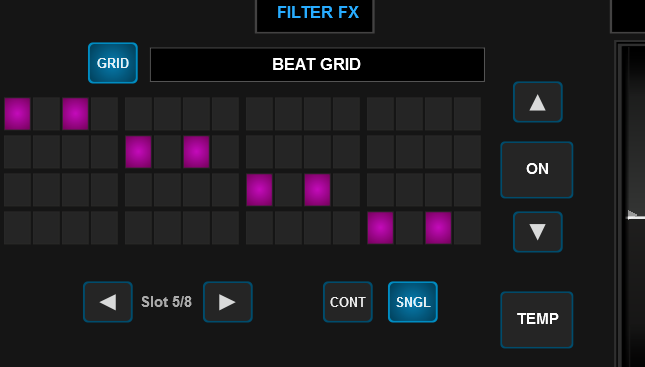This screenshot has height=367, width=645.
Task: Click the TEMP button
Action: (537, 320)
